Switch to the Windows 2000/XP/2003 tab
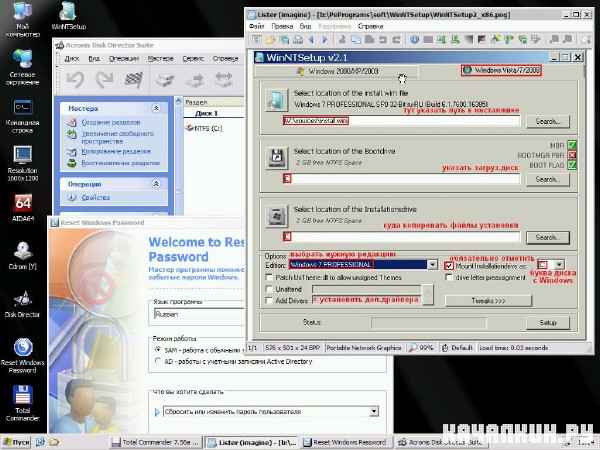Viewport: 600px width, 450px height. (338, 71)
